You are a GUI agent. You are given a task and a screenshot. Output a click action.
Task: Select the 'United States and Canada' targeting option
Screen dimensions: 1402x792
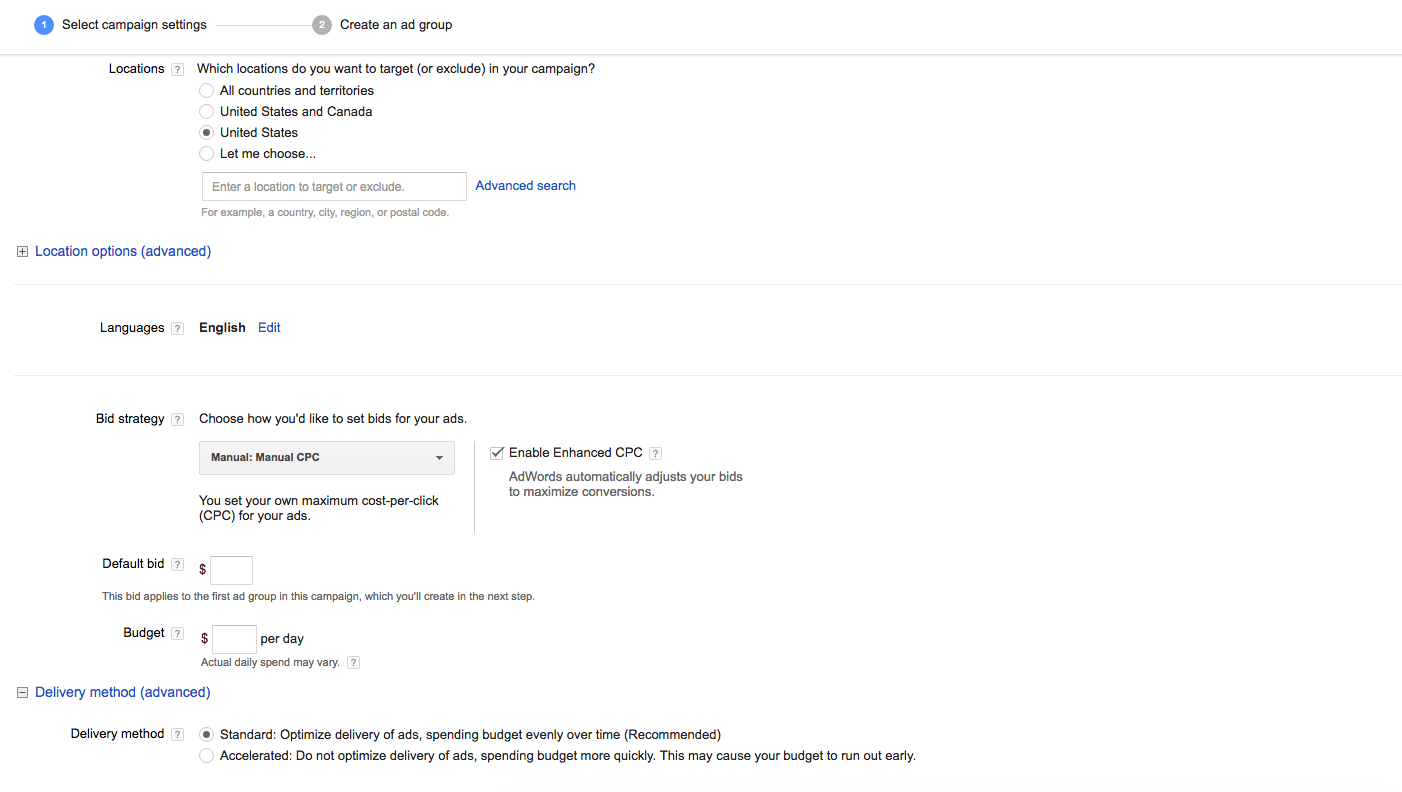coord(206,111)
